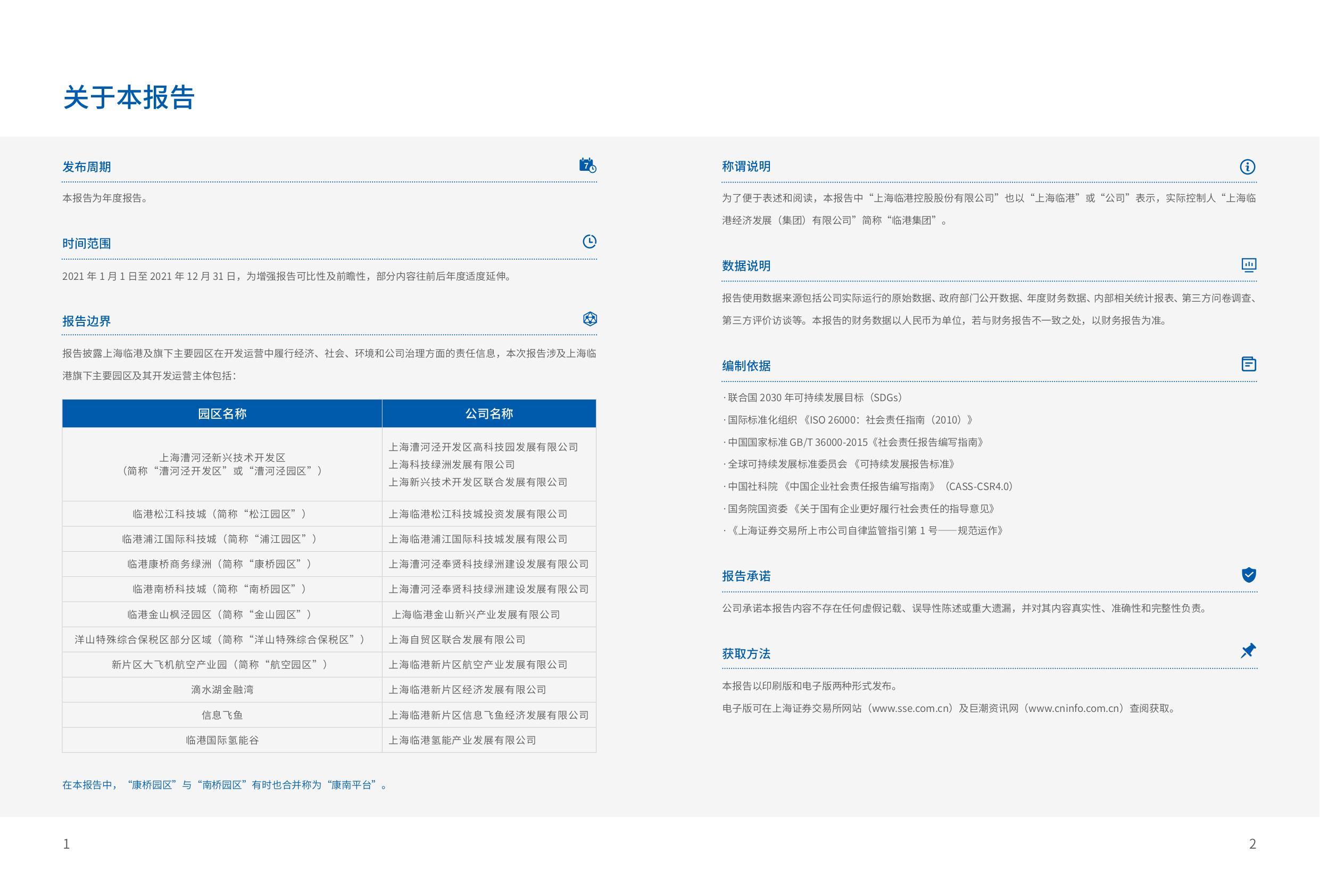Select the 编制依据 section heading

[746, 366]
